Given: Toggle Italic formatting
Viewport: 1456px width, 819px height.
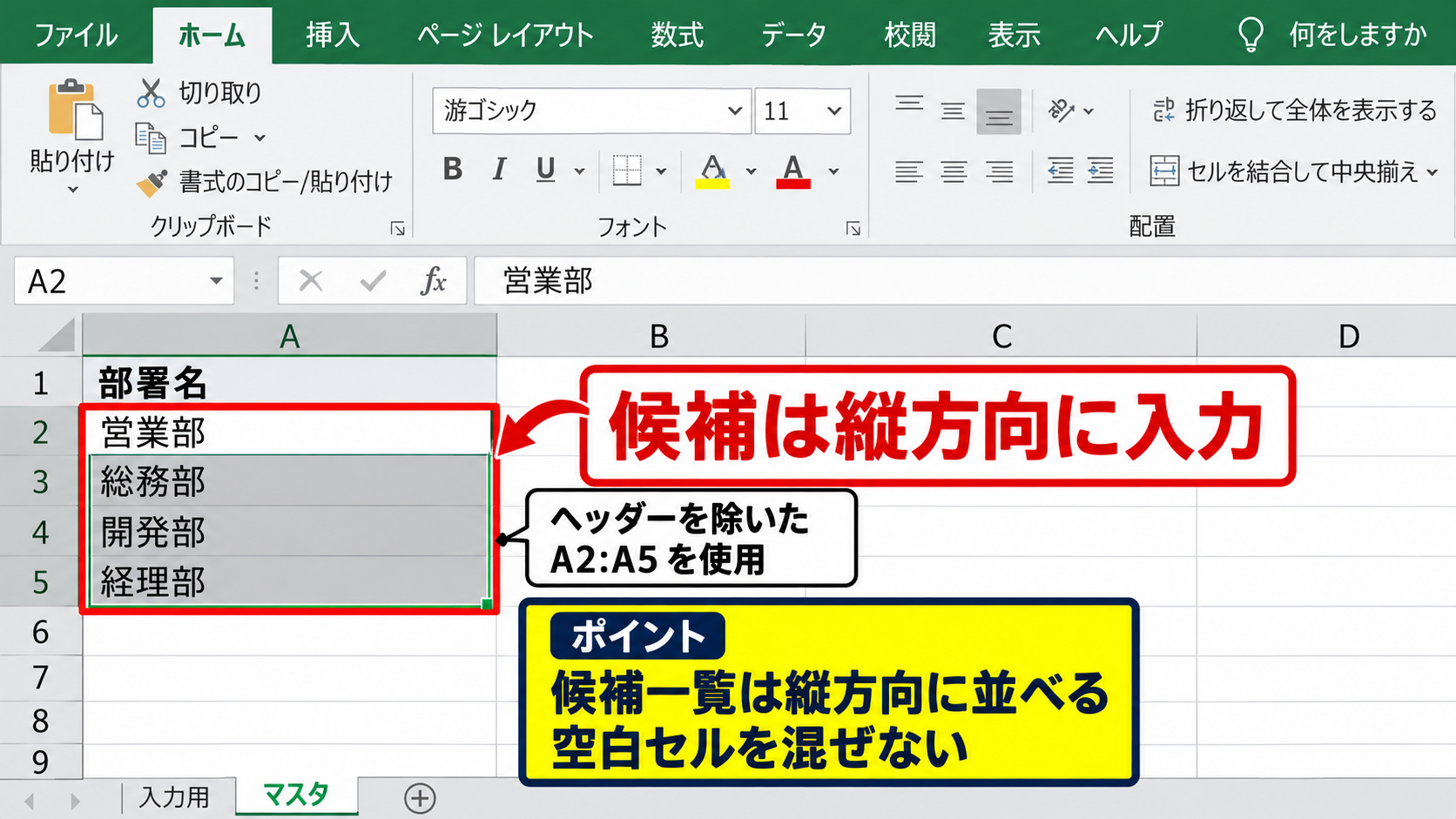Looking at the screenshot, I should coord(499,169).
